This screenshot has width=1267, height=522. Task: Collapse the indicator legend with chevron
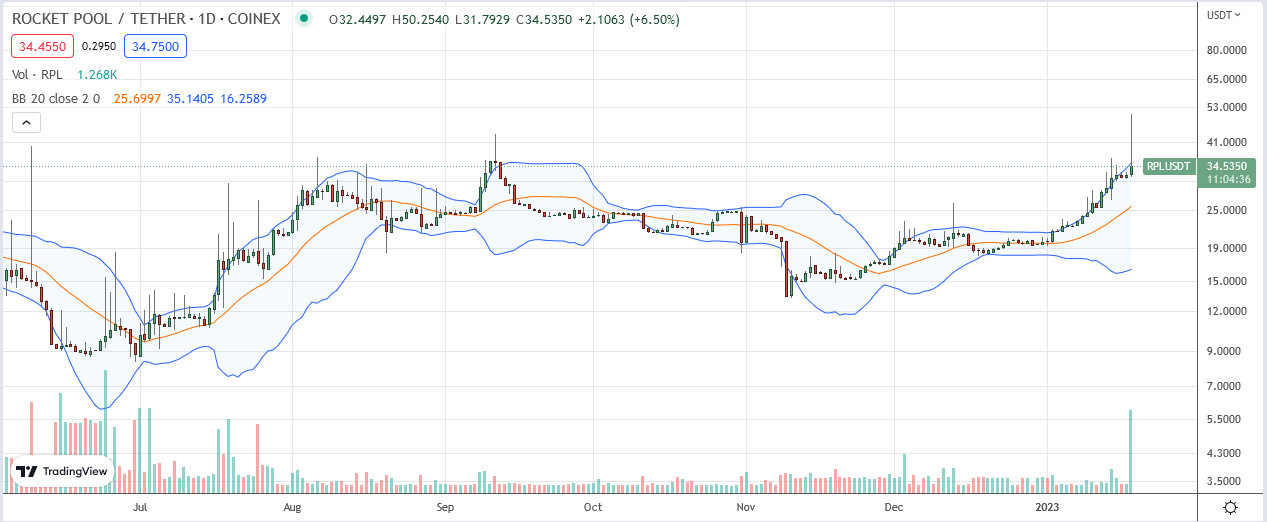point(26,123)
